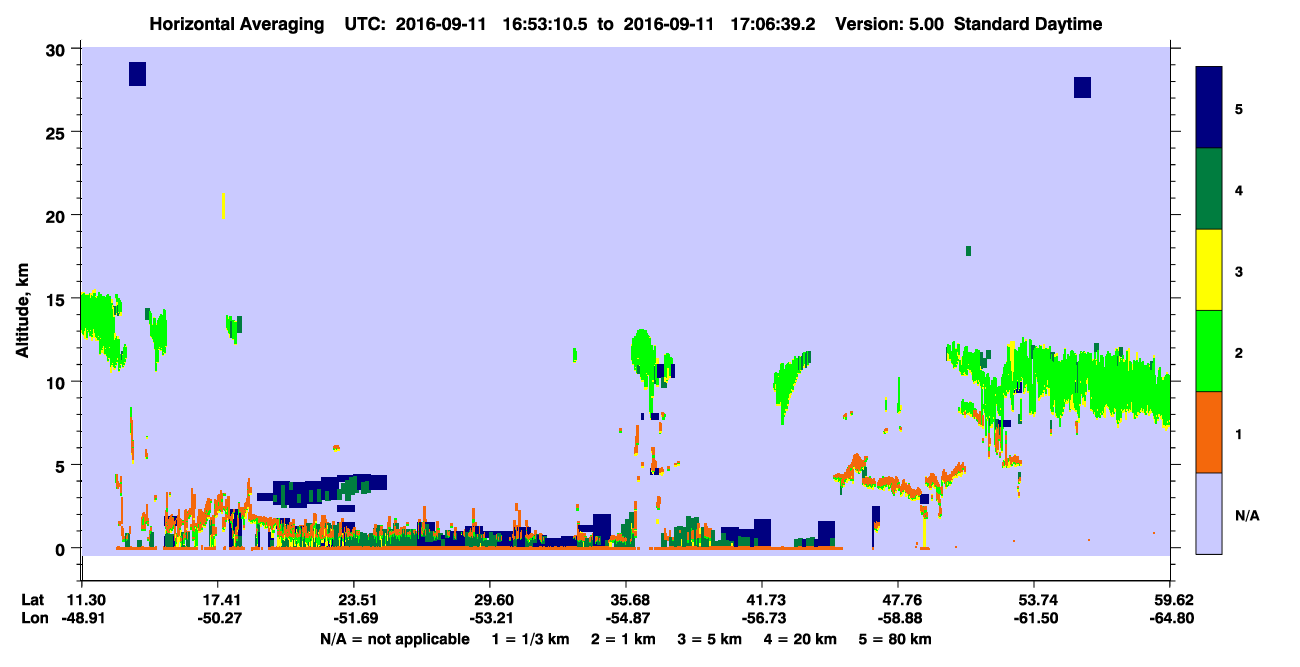
Task: Click the dark green level 4 legend swatch
Action: click(1209, 189)
